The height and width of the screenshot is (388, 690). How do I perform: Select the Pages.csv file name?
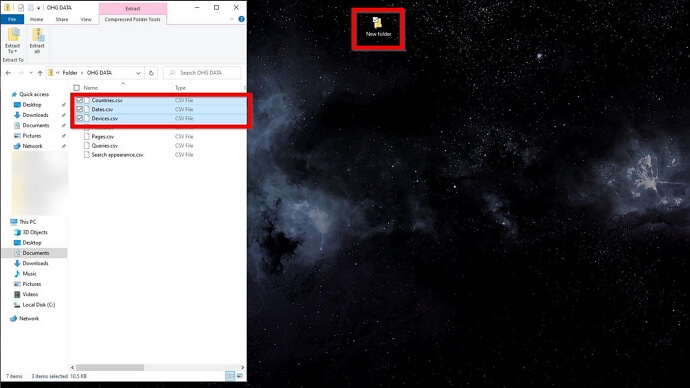(x=103, y=137)
